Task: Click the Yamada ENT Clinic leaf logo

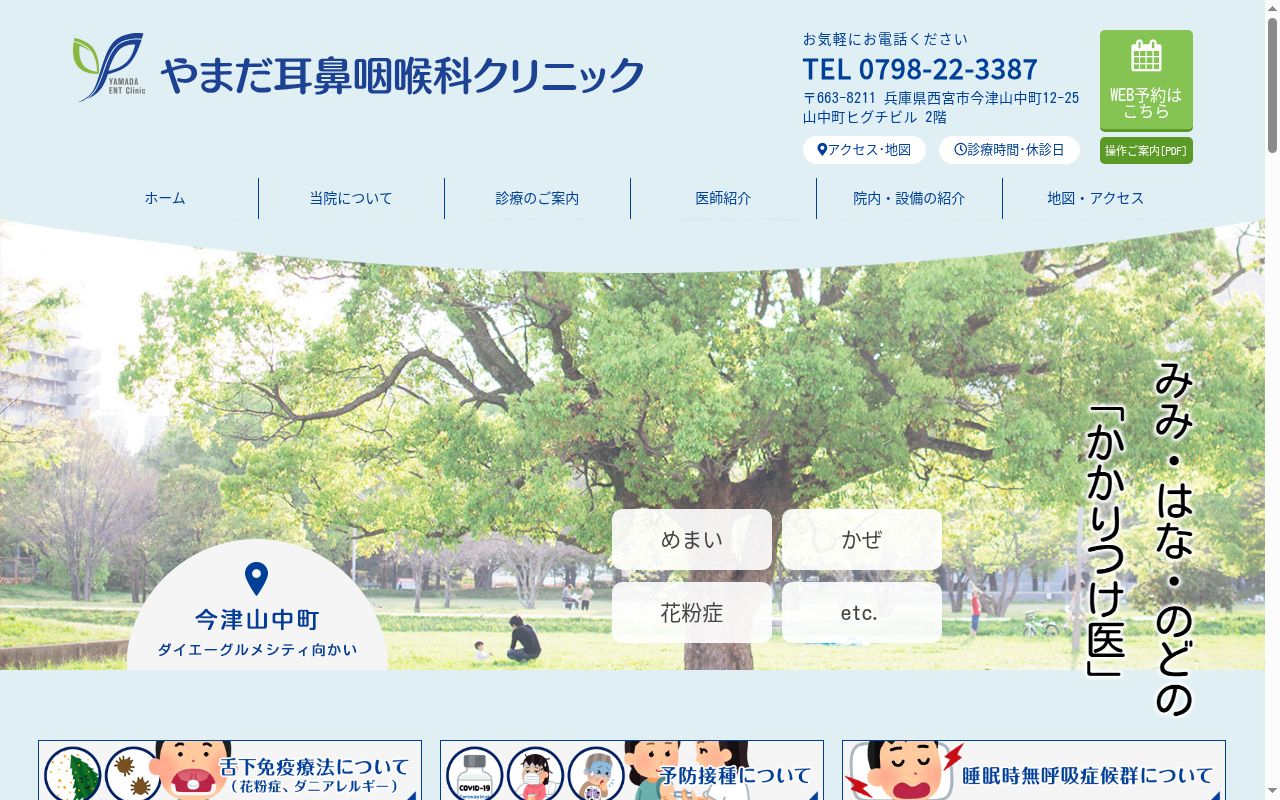Action: (110, 67)
